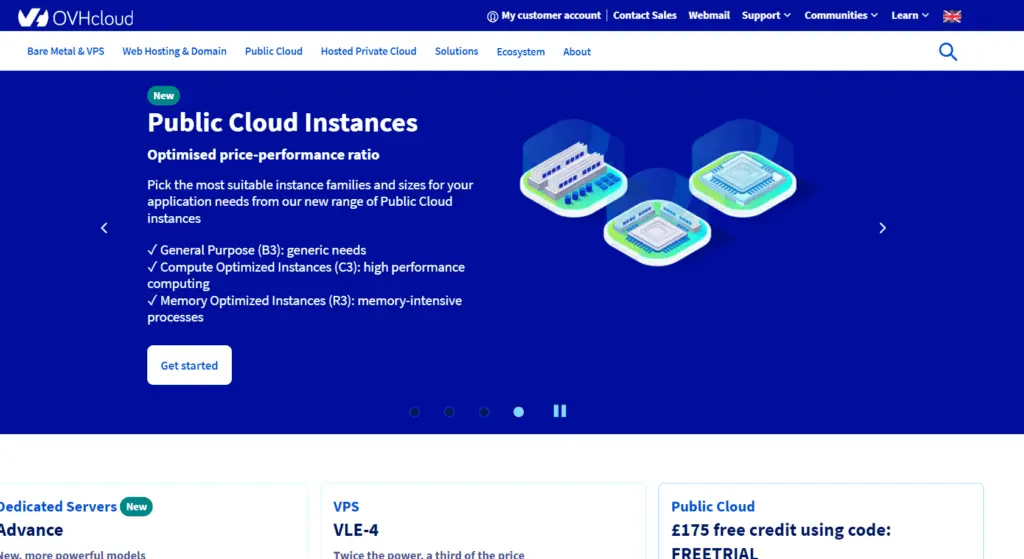Viewport: 1024px width, 559px height.
Task: Open Hosted Private Cloud menu
Action: coord(368,51)
